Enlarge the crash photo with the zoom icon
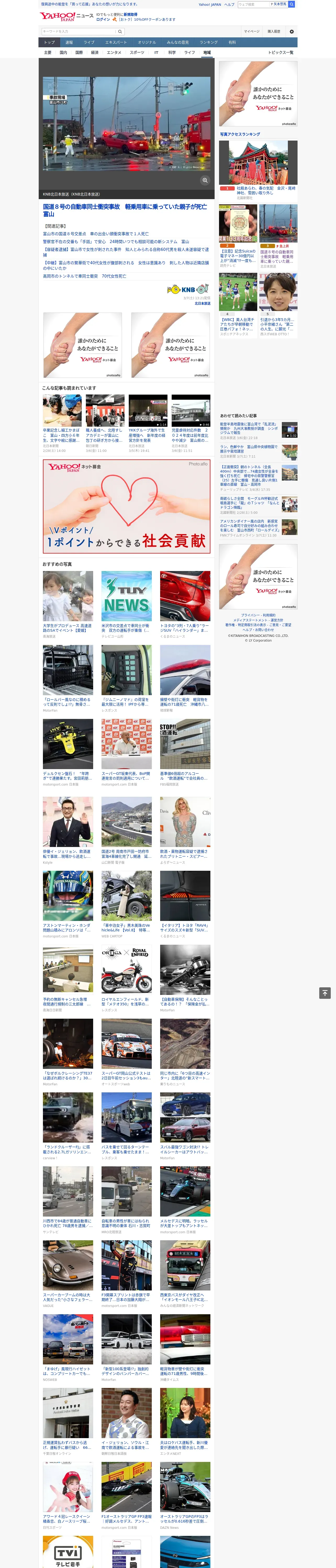The width and height of the screenshot is (336, 1568). pos(205,180)
